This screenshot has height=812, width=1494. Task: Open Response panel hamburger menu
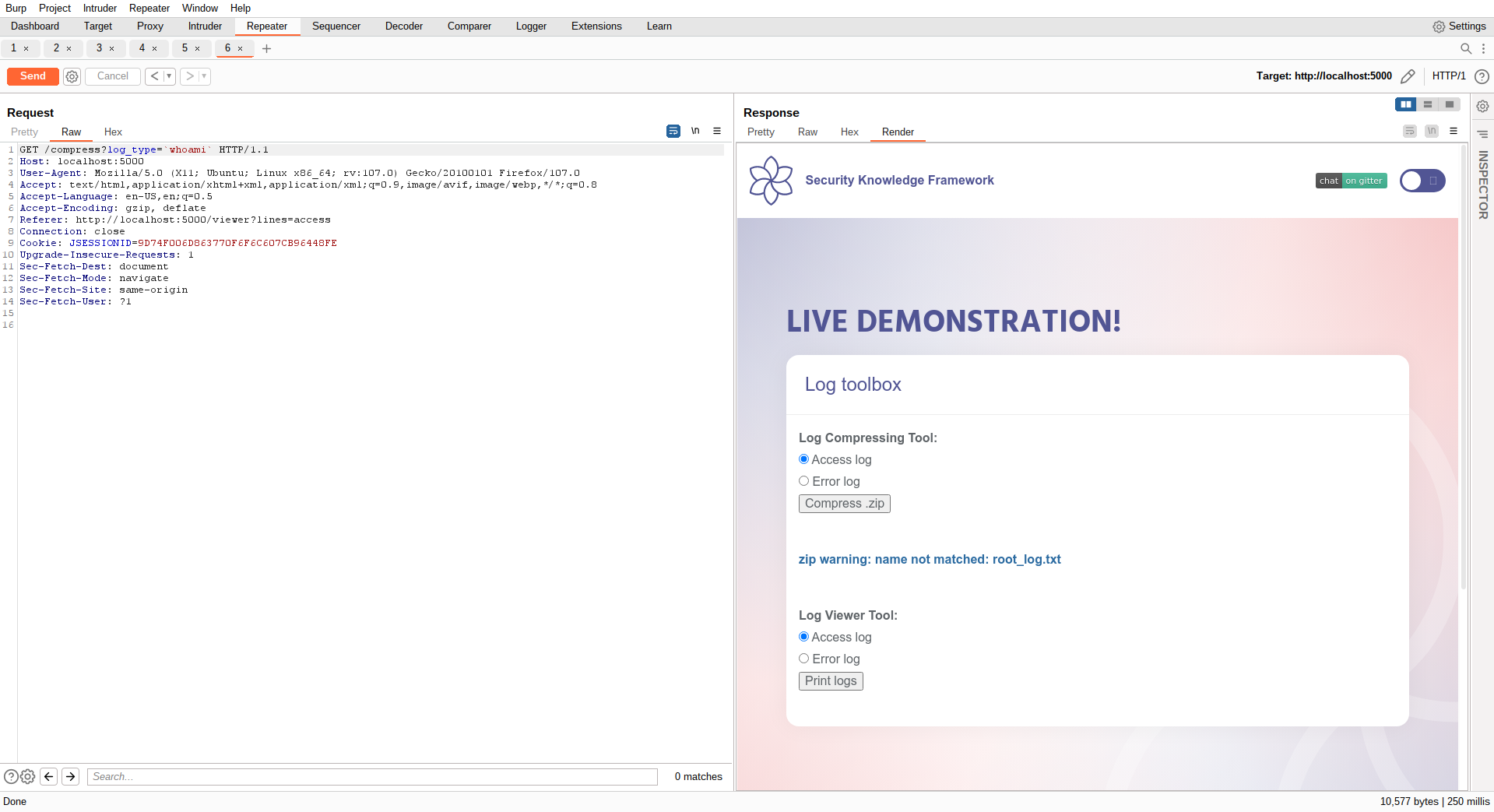(x=1454, y=132)
